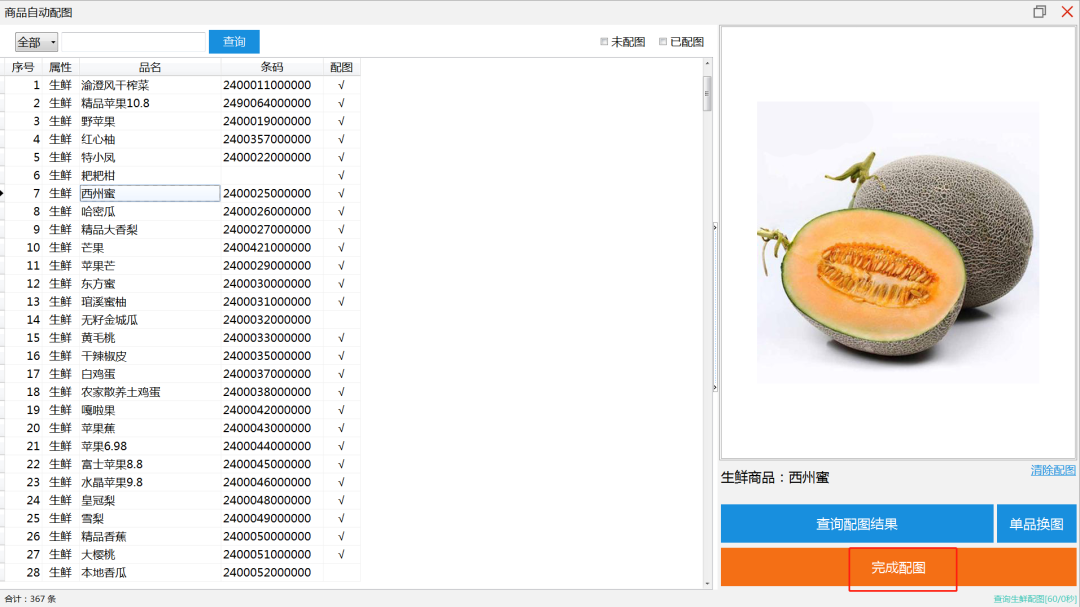Image resolution: width=1080 pixels, height=607 pixels.
Task: Click the splitter collapse arrow handle
Action: [715, 228]
